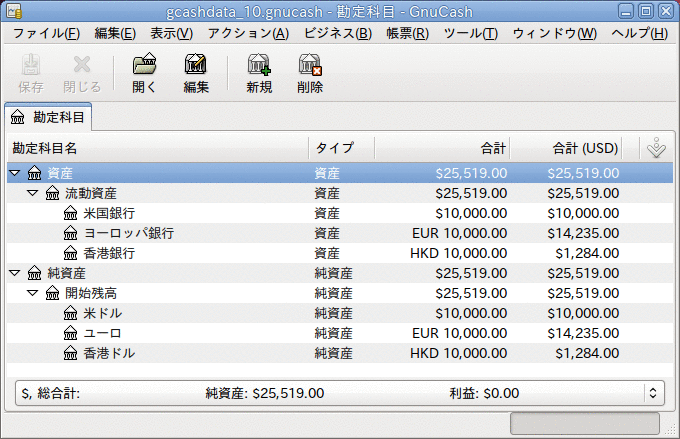Click EUR 10,000.00 total in ヨーロッパ銀行 row

pos(459,233)
